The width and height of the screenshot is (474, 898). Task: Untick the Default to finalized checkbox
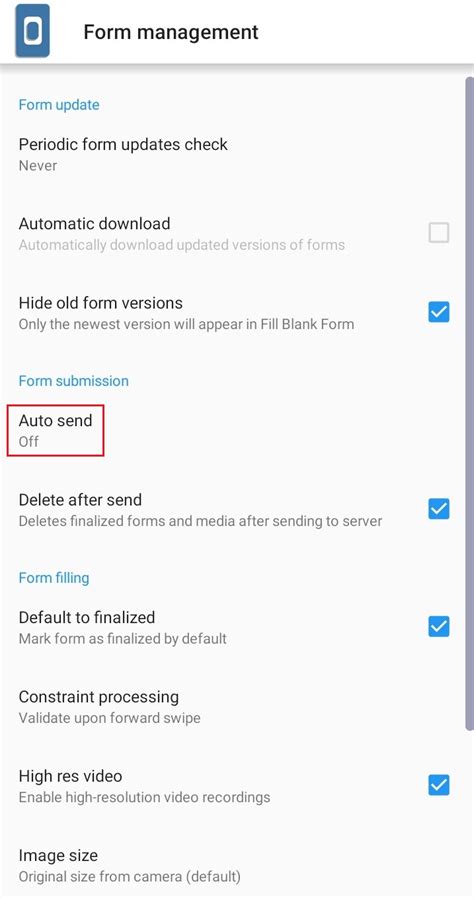tap(439, 627)
